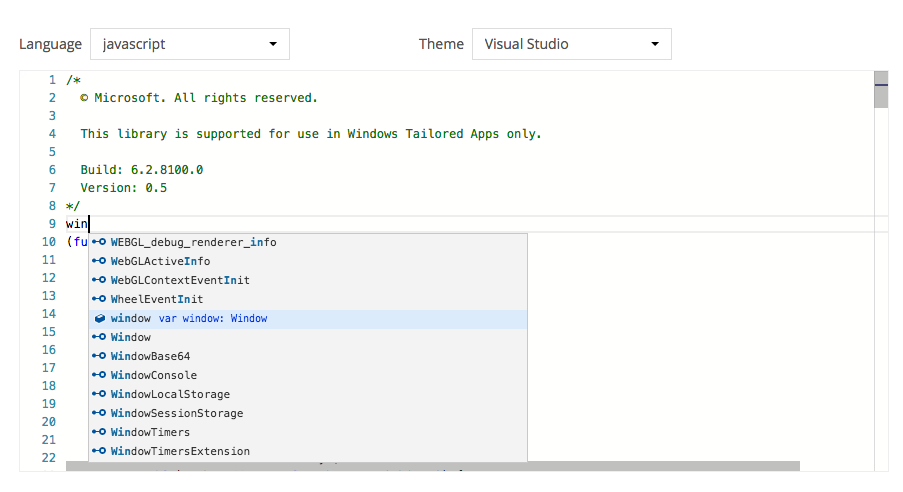Click line number 6 in the gutter

[x=51, y=170]
